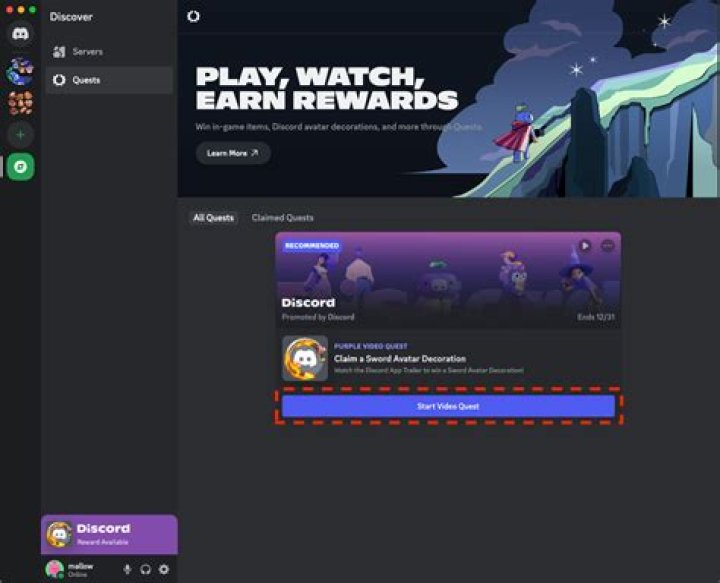720x583 pixels.
Task: Add a server with plus icon
Action: click(20, 135)
